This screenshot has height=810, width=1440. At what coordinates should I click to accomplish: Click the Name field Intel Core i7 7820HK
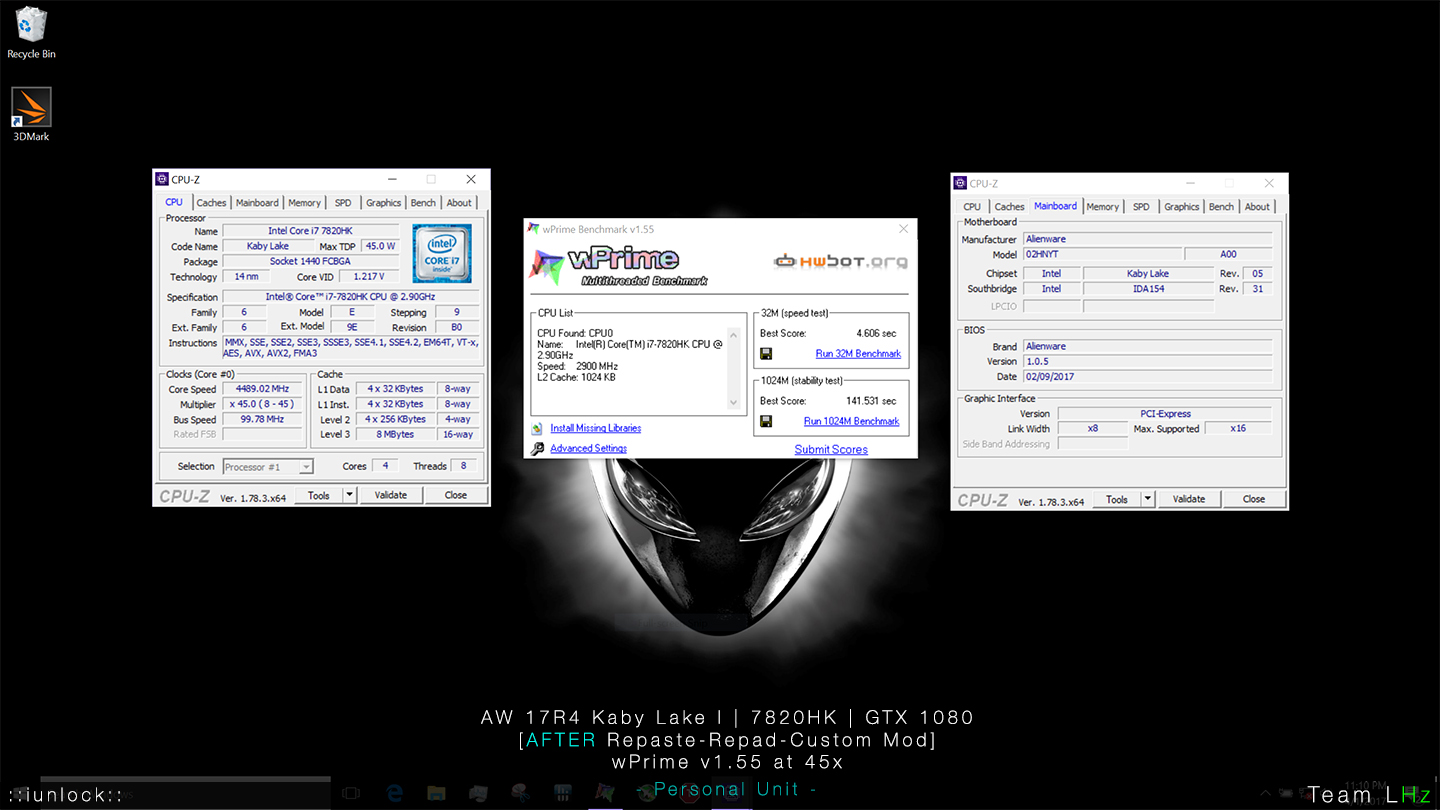pos(310,231)
